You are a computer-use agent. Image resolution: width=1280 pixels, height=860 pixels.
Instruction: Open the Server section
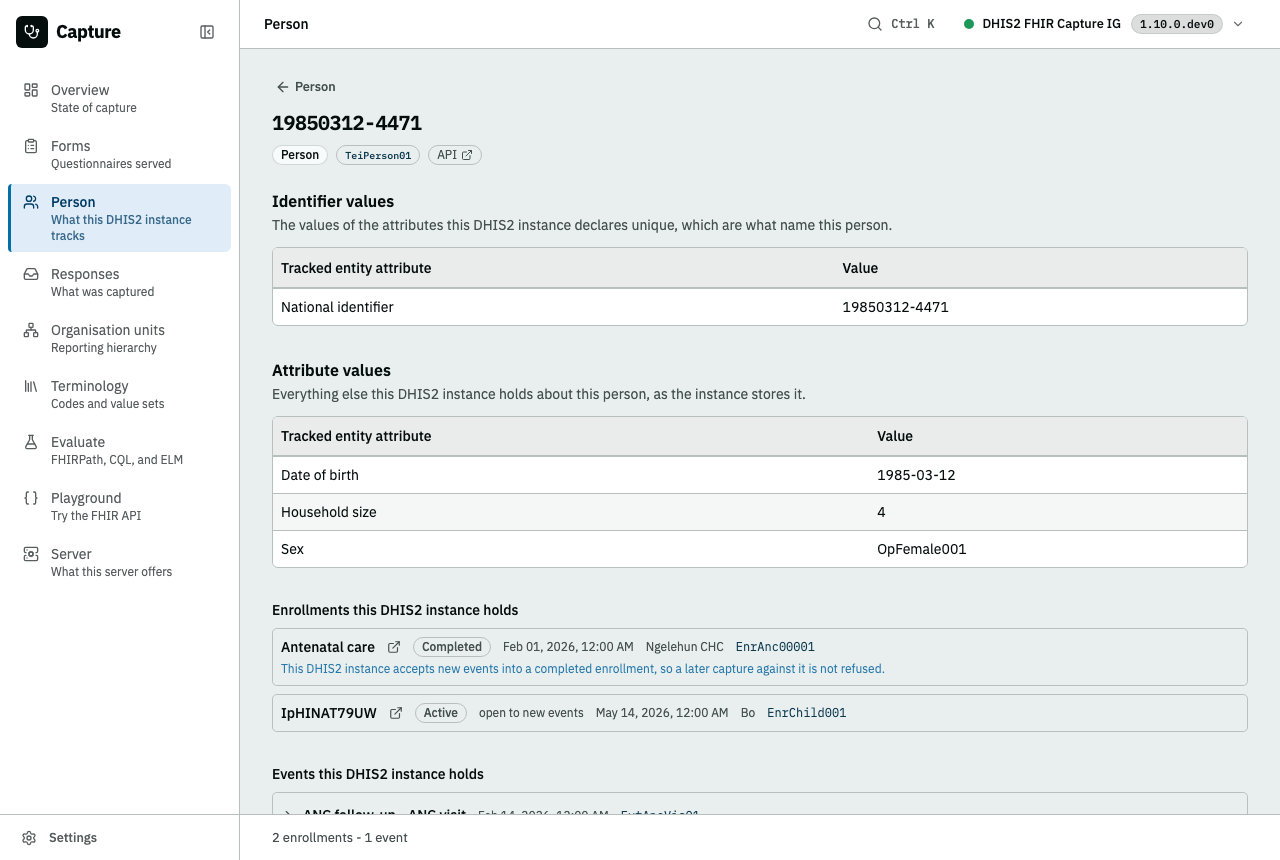pos(119,562)
